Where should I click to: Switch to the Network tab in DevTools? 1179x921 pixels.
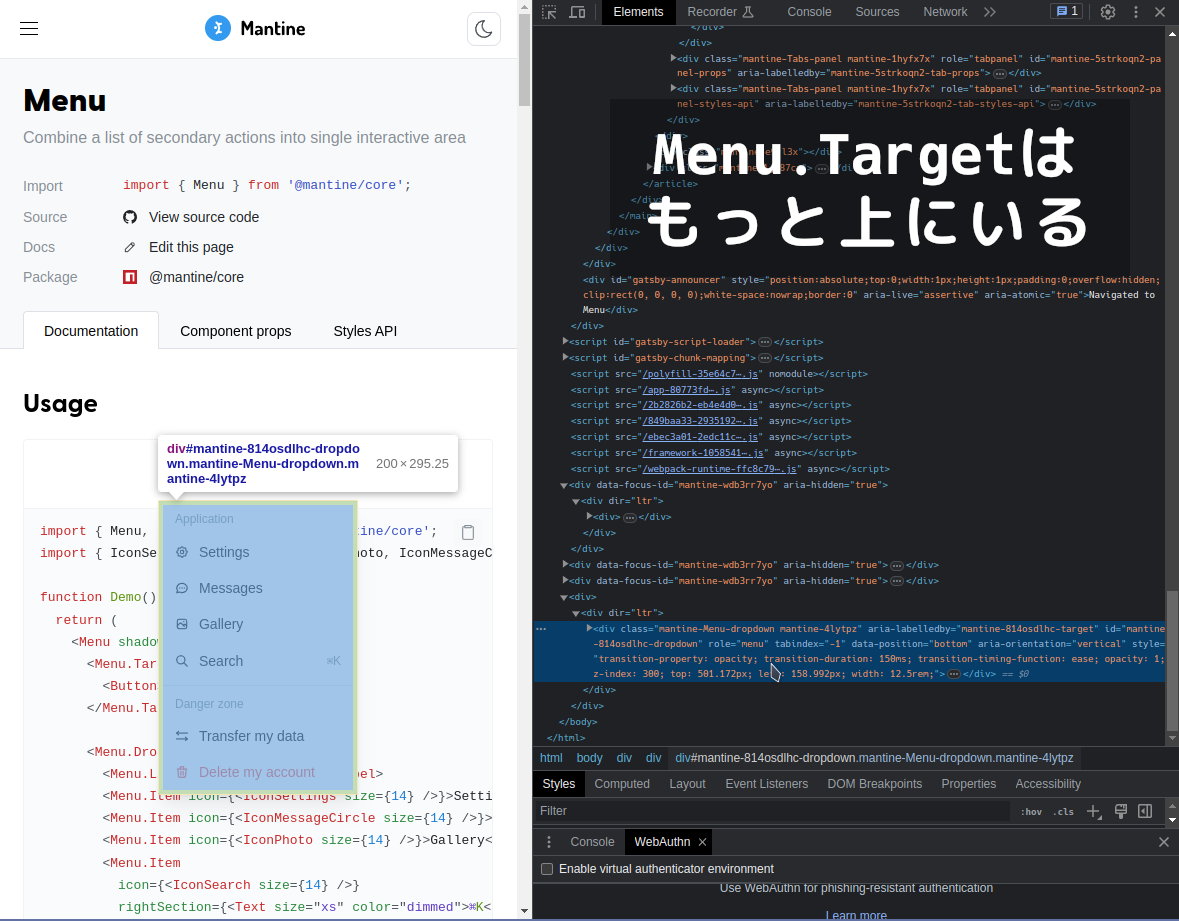(944, 12)
